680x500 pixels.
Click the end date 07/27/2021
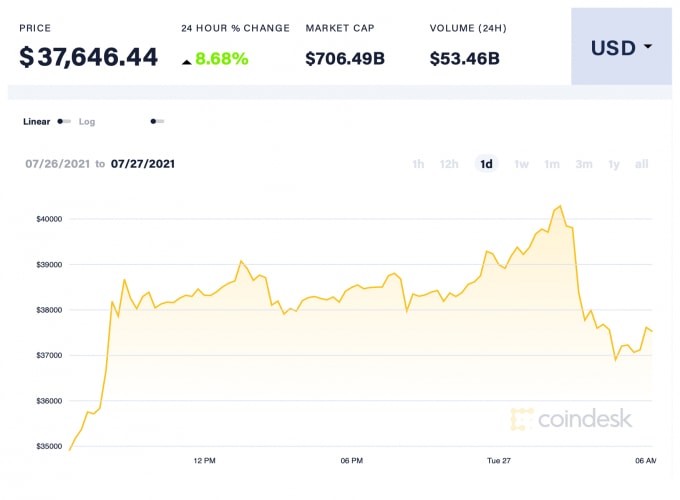tap(143, 164)
